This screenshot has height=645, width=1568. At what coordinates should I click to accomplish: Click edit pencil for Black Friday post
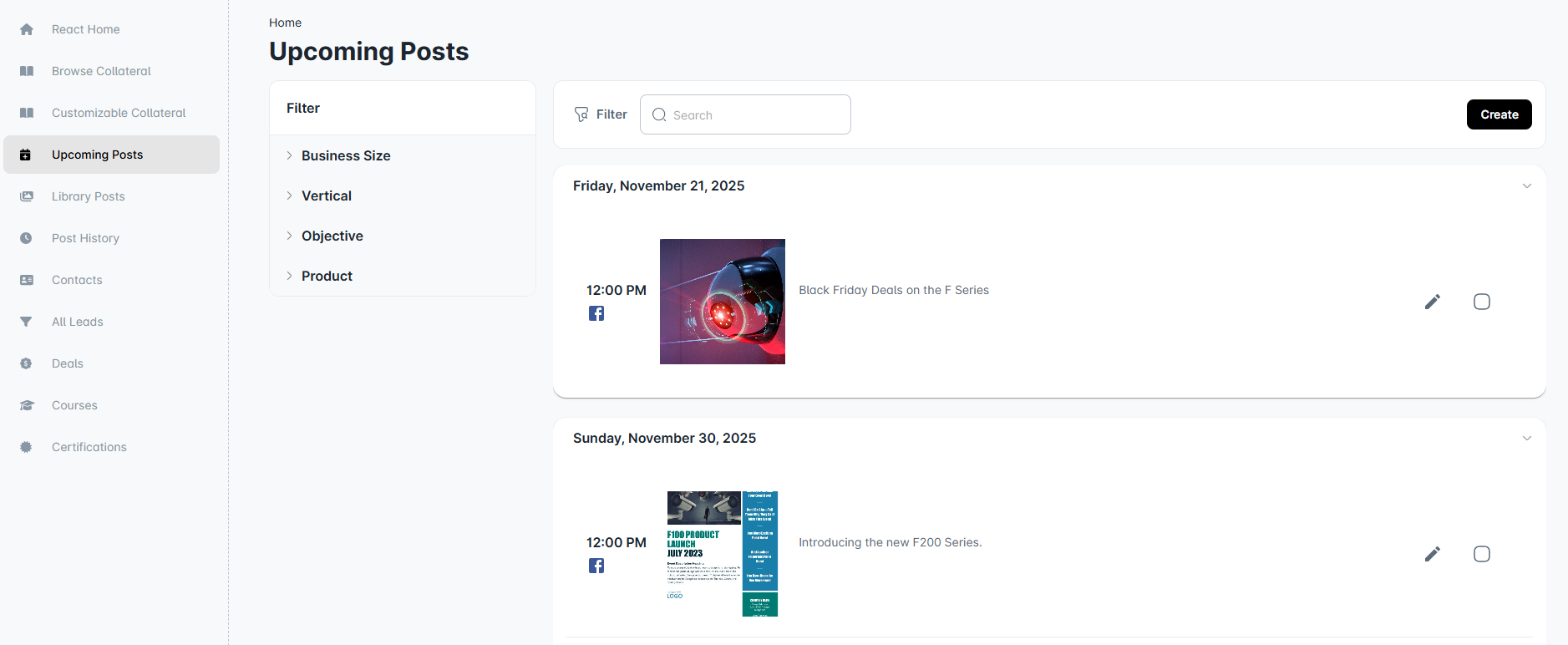tap(1432, 302)
